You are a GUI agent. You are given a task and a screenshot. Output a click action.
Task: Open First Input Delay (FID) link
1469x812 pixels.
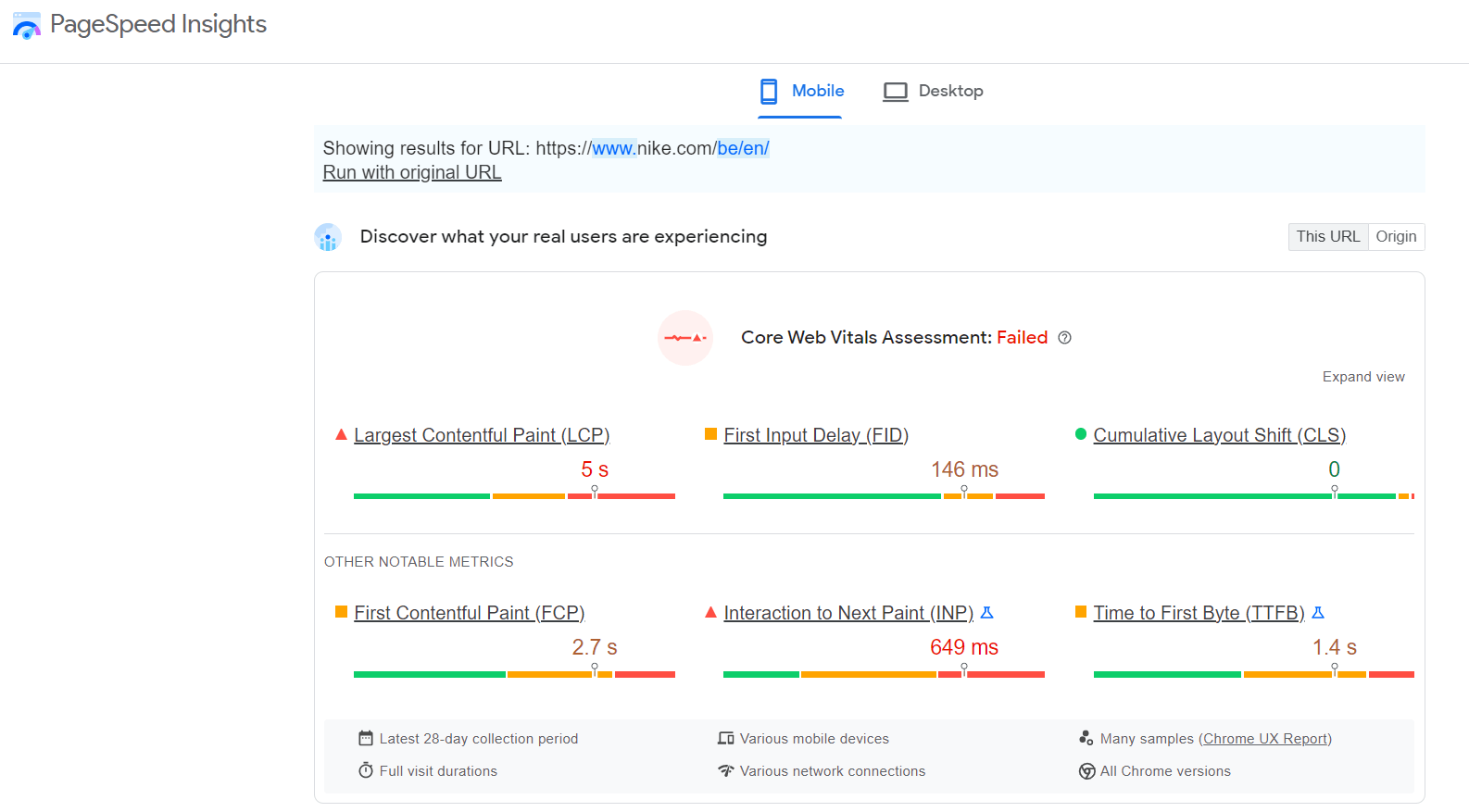pos(816,435)
